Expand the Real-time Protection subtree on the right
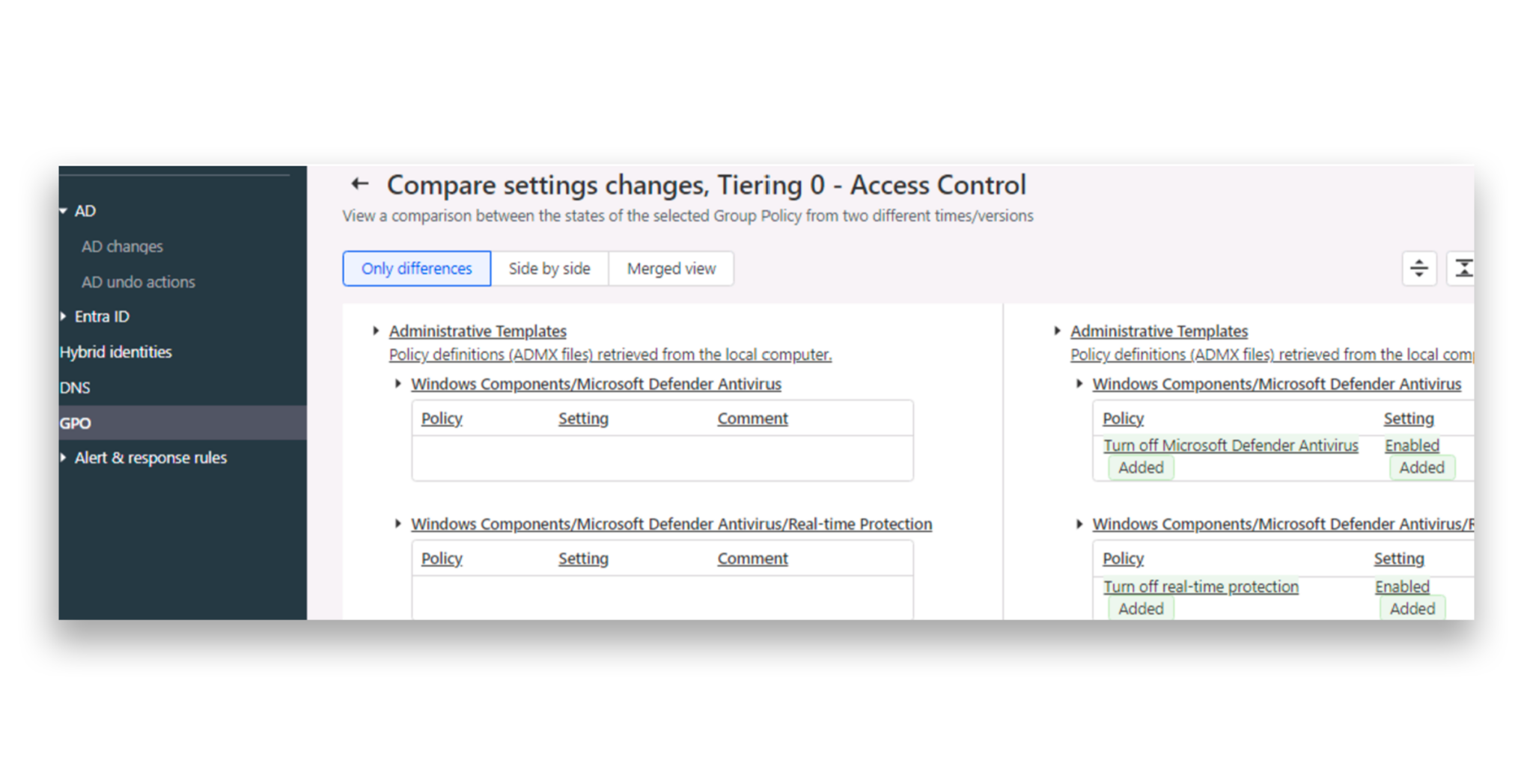The width and height of the screenshot is (1533, 784). pos(1080,524)
